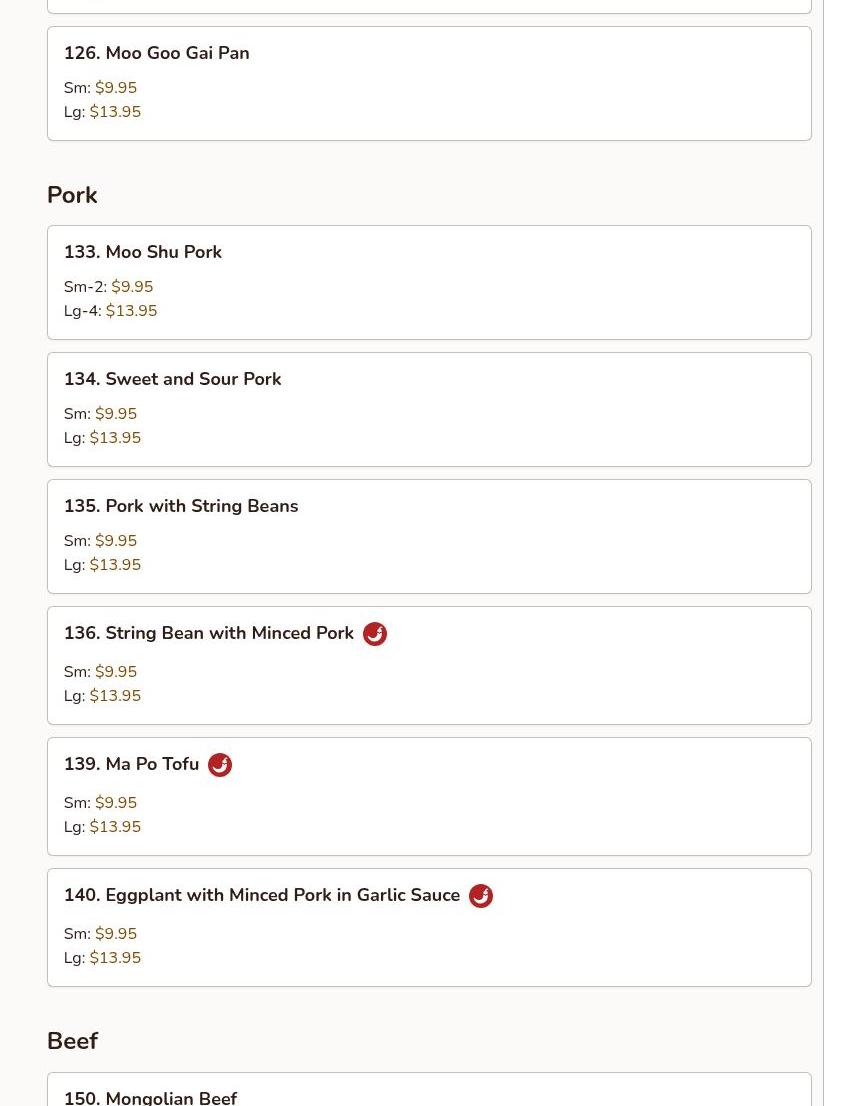The image size is (844, 1106).
Task: Click Sweet and Sour Pork large price
Action: click(115, 438)
